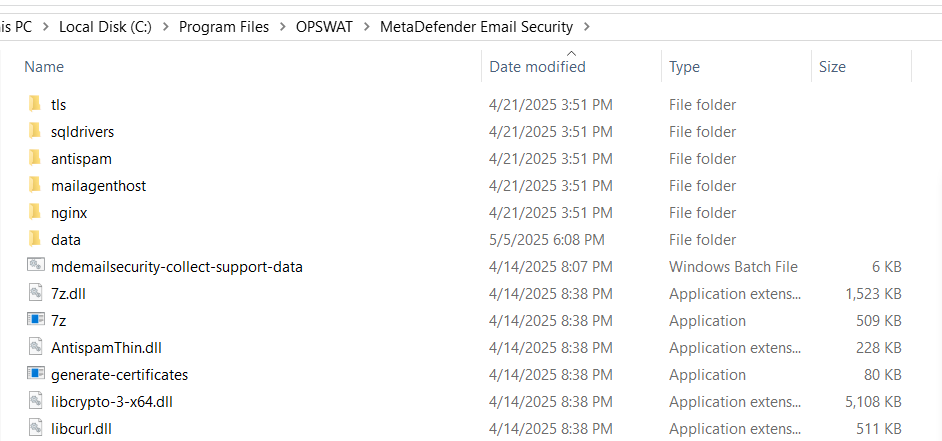Screen dimensions: 942x441
Task: Click the data folder name
Action: click(66, 240)
